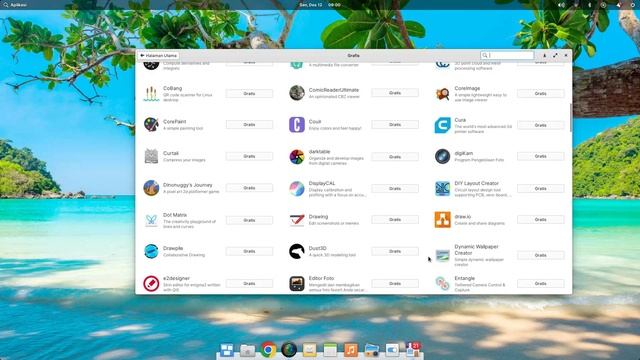This screenshot has height=360, width=640.
Task: Open Mail app from dock
Action: (x=309, y=350)
